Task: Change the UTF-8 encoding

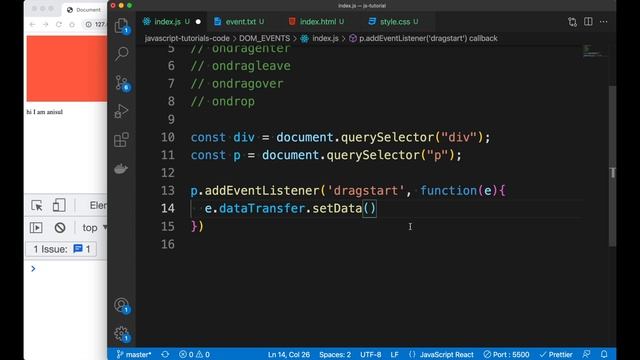Action: [370, 354]
